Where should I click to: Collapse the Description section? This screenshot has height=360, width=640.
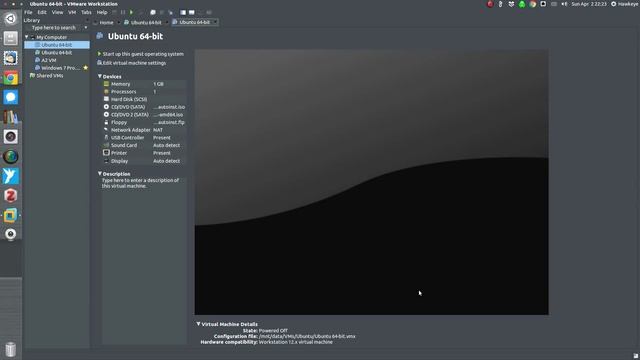[x=100, y=173]
